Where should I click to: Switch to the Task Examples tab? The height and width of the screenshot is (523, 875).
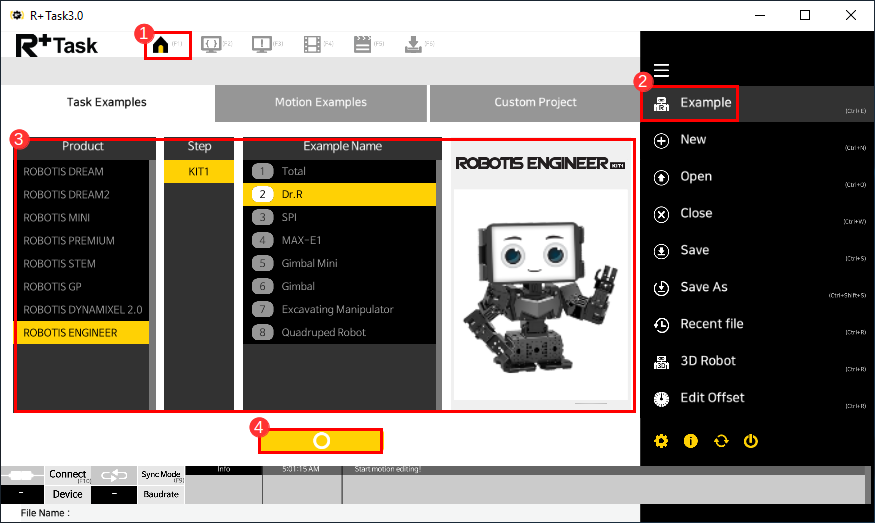point(107,103)
